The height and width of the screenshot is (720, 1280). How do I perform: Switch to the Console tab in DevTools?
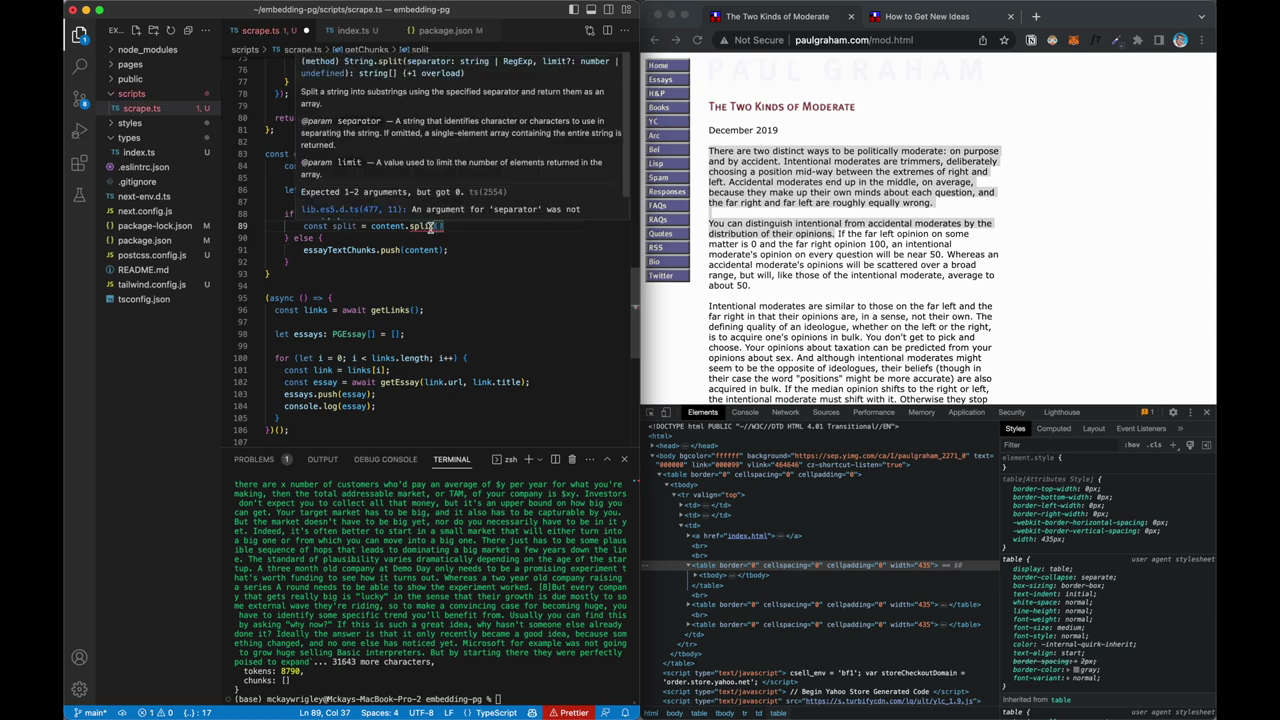[745, 412]
